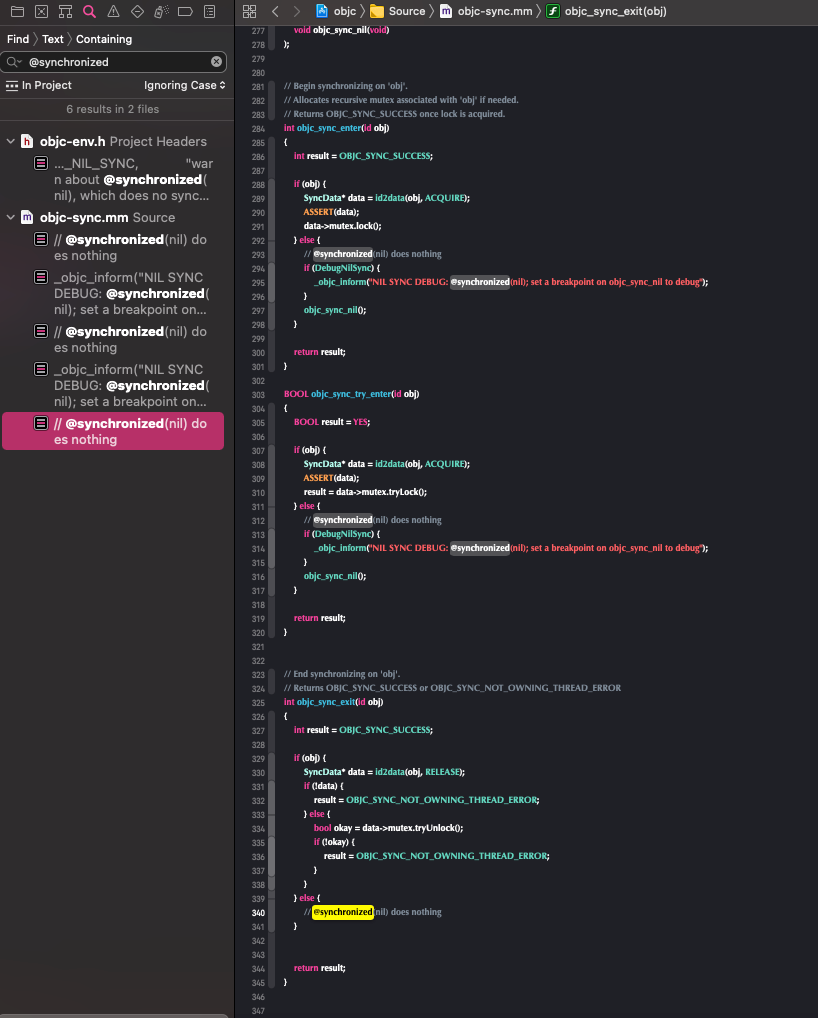The height and width of the screenshot is (1018, 818).
Task: Open the Source folder jump bar item
Action: tap(397, 11)
